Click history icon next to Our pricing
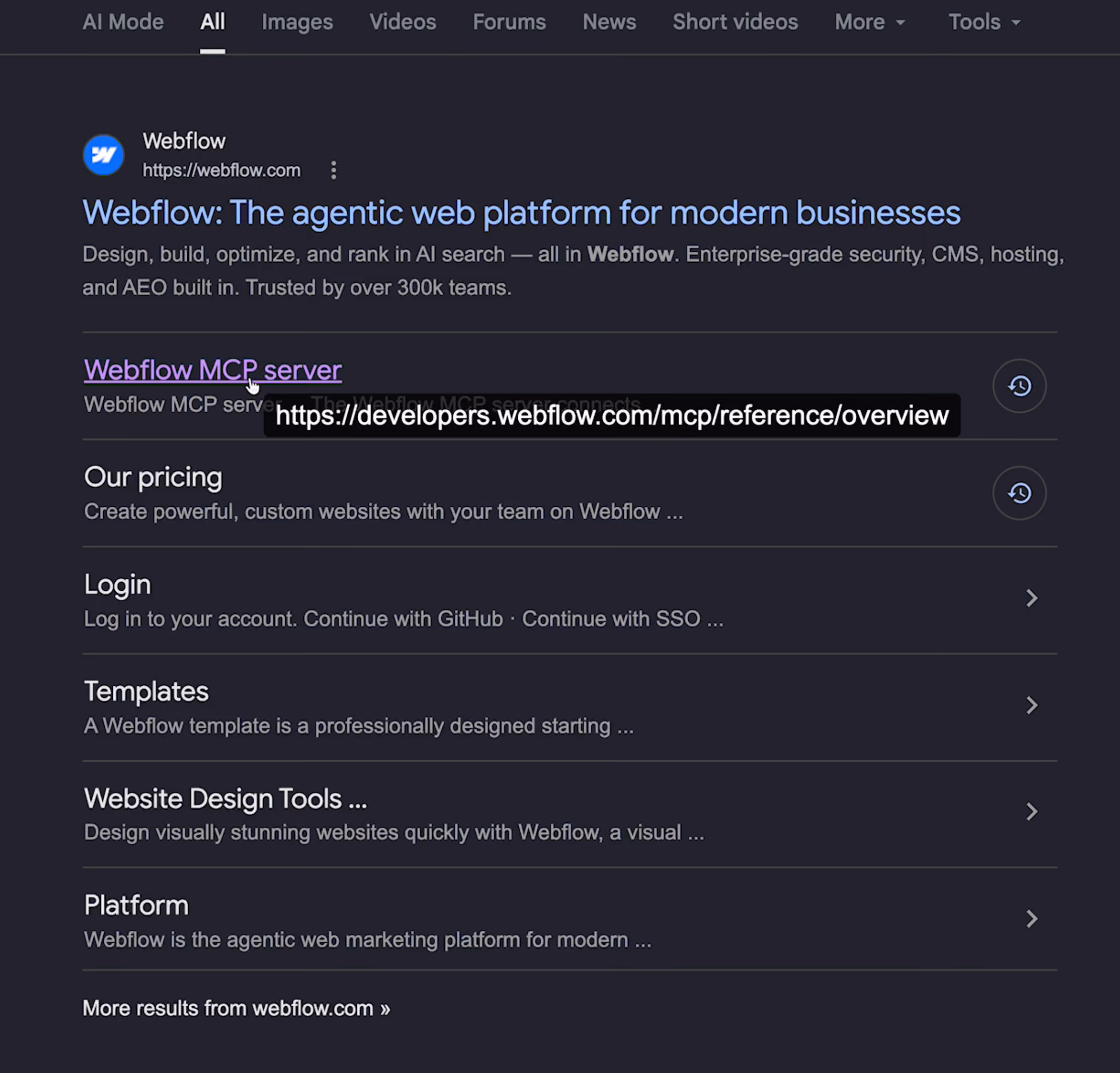This screenshot has width=1120, height=1073. point(1020,493)
